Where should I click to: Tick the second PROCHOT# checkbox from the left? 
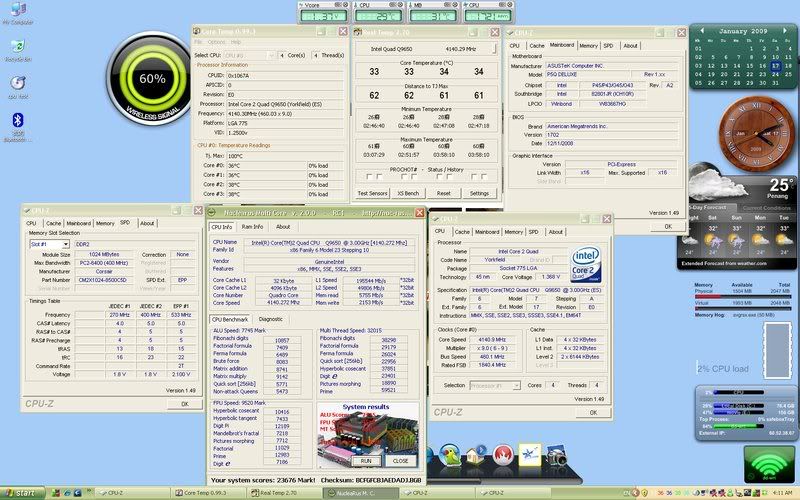coord(379,177)
